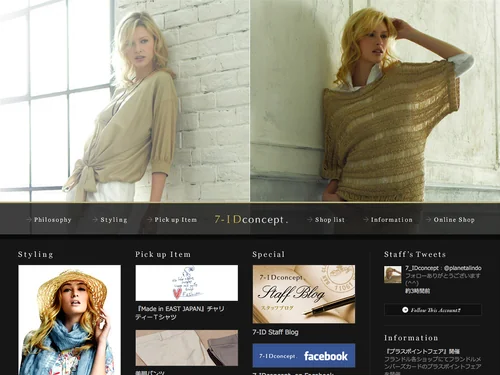Click the arrow icon beside Philosophy
This screenshot has width=500, height=375.
(x=29, y=219)
